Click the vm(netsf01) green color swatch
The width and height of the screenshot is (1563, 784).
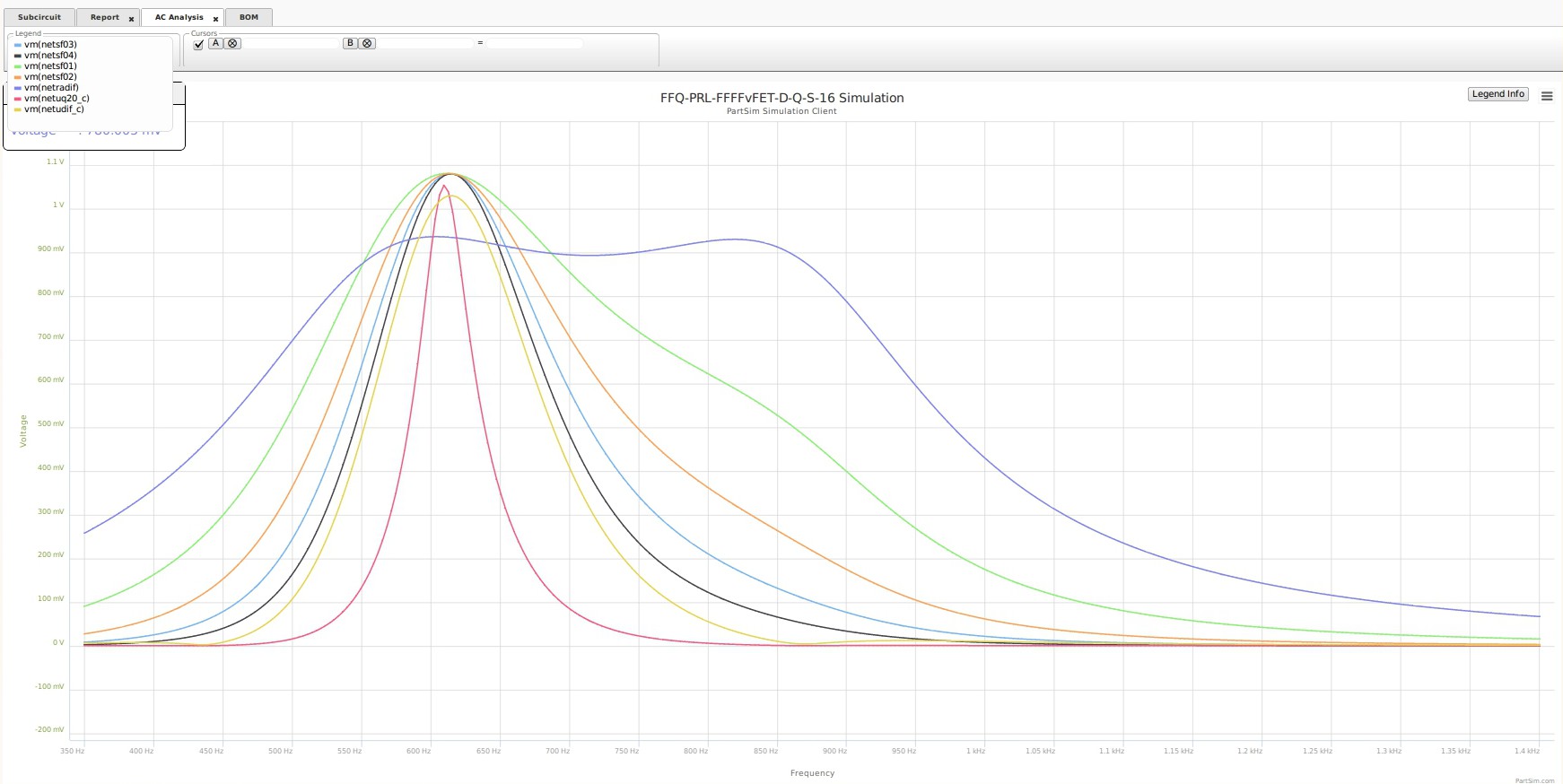click(18, 66)
